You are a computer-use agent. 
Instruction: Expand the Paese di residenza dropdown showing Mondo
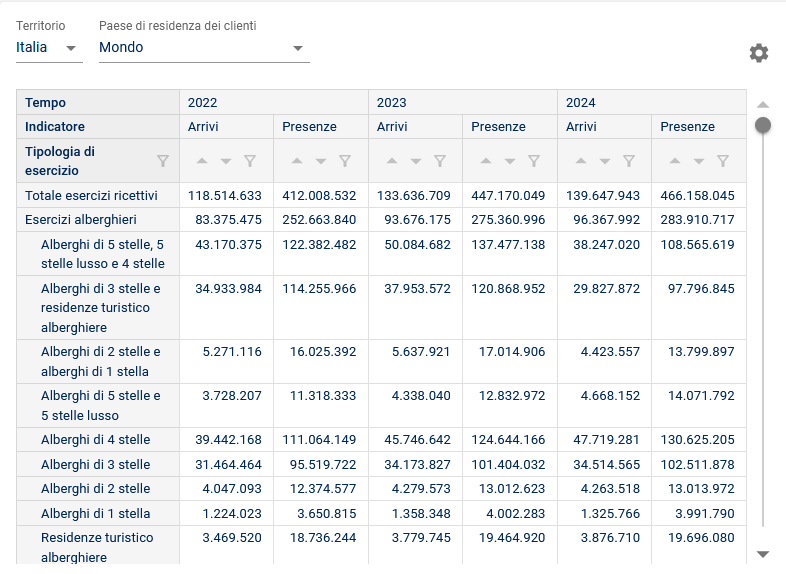pyautogui.click(x=204, y=48)
